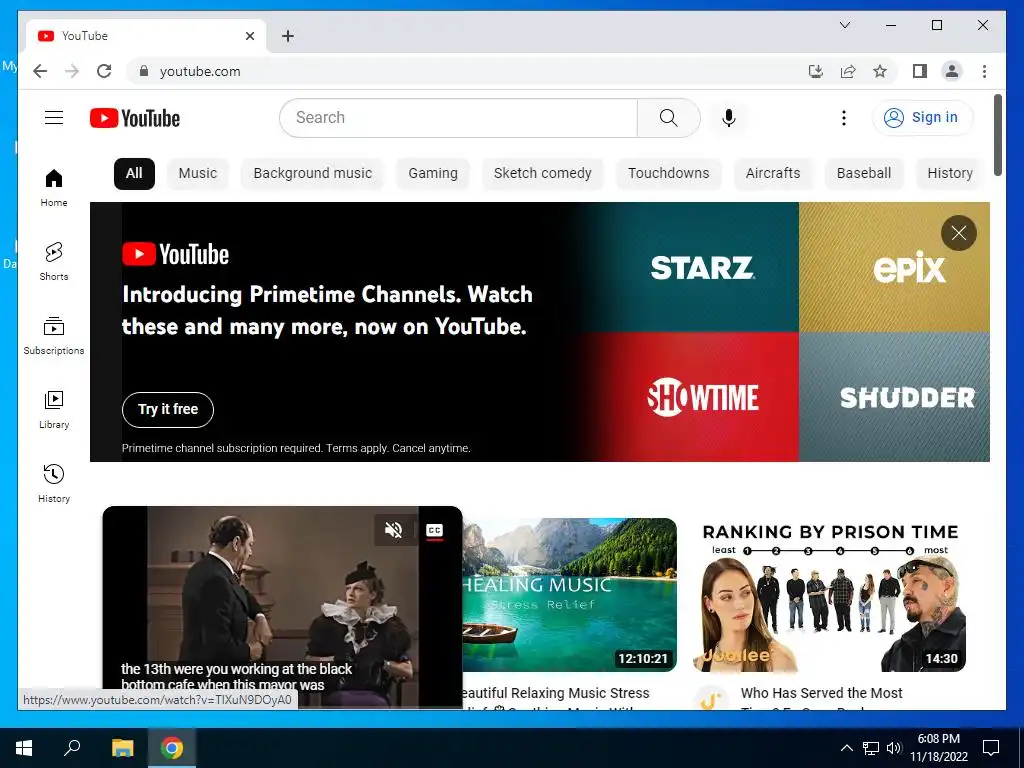1024x768 pixels.
Task: Click the epix channel tile
Action: pyautogui.click(x=894, y=267)
